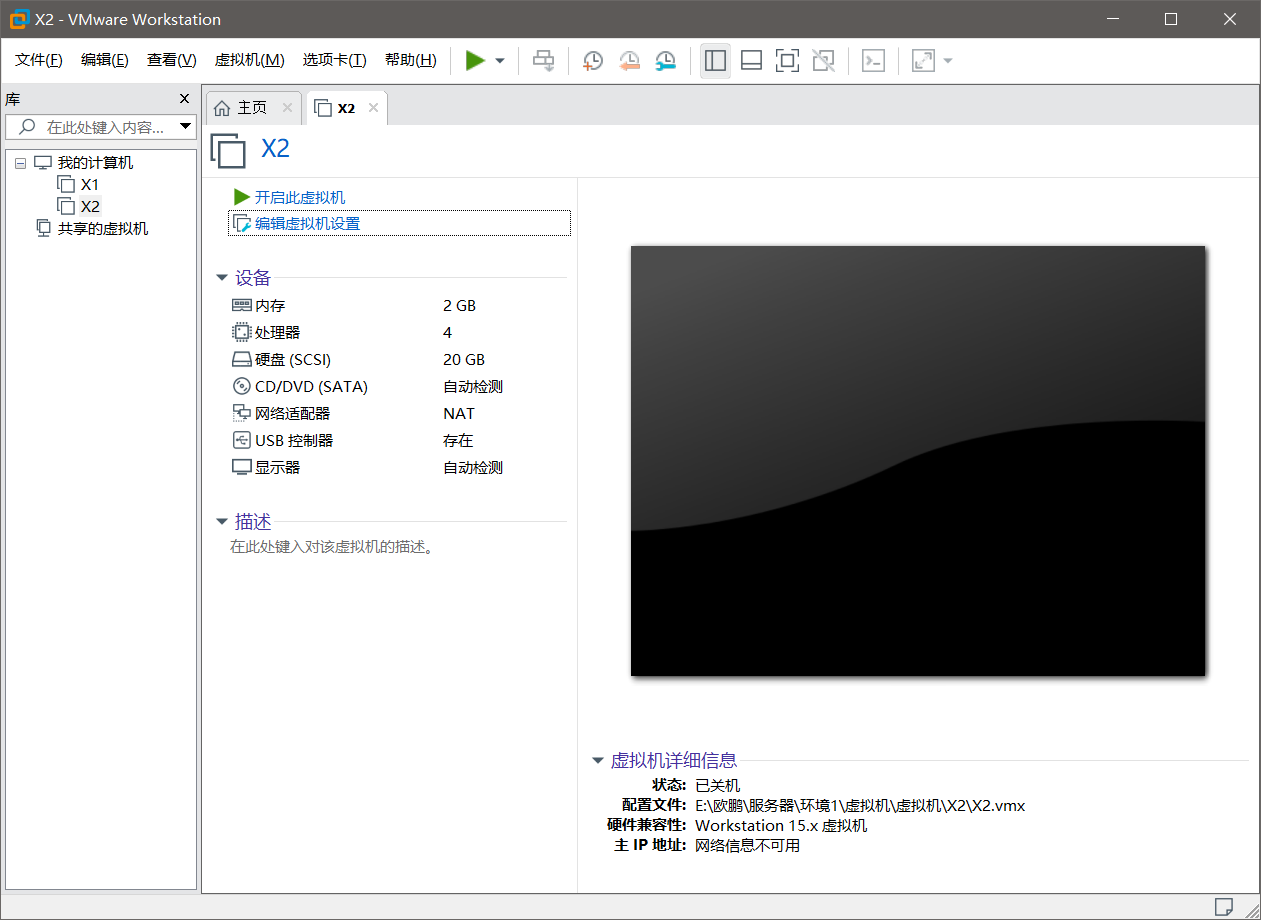
Task: Click the 内存 memory device icon
Action: 241,305
